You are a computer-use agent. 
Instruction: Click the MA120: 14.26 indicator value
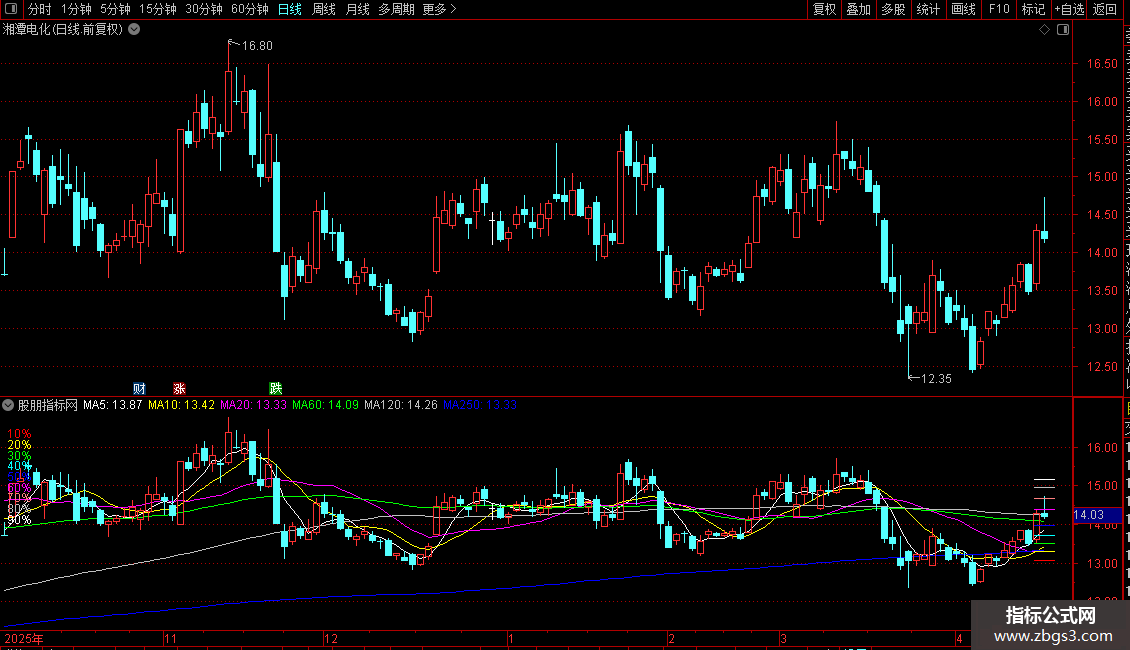click(x=401, y=405)
